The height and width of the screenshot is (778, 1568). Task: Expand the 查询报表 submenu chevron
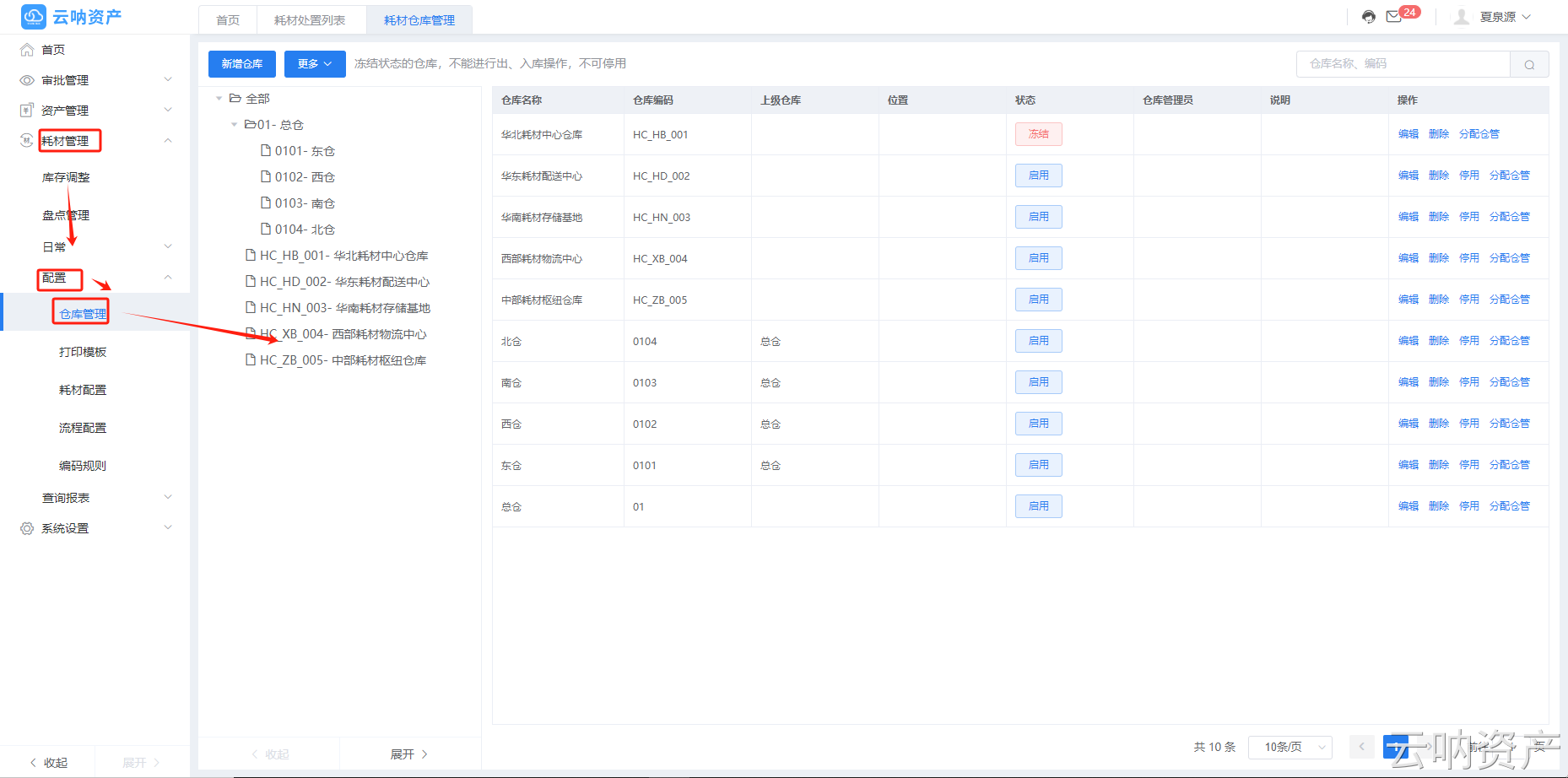tap(168, 498)
